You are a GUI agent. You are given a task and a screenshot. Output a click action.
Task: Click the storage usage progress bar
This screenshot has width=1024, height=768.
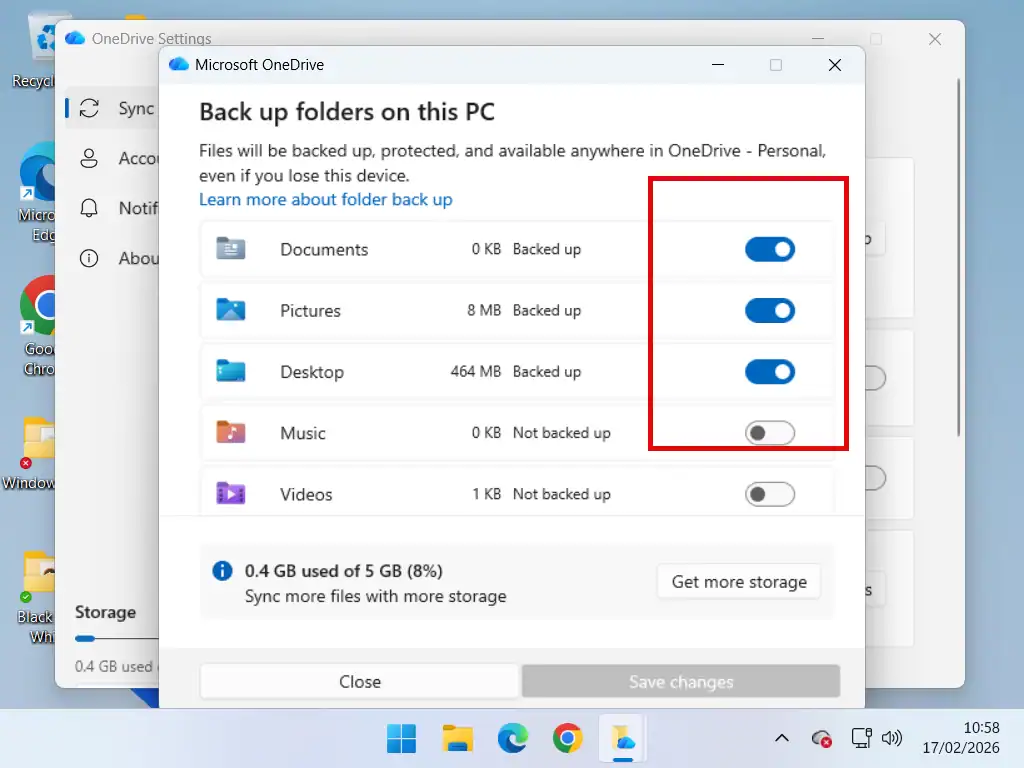[110, 638]
